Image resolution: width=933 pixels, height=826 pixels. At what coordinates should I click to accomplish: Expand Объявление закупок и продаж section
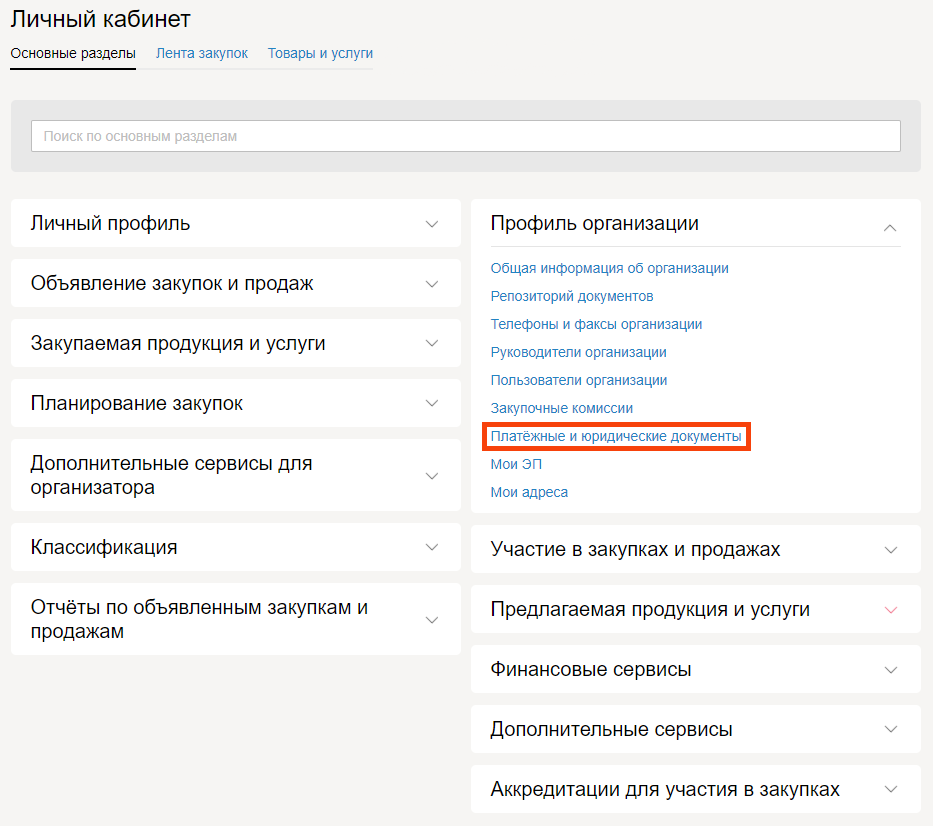click(x=431, y=284)
